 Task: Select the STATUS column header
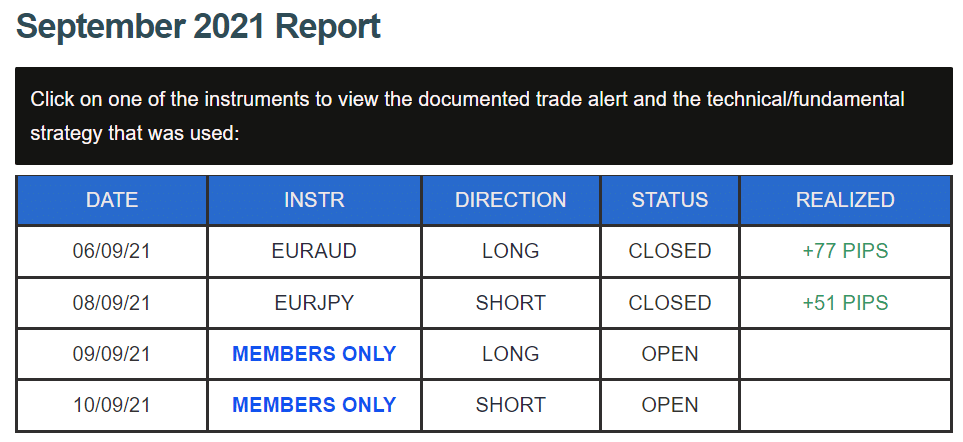pyautogui.click(x=669, y=200)
